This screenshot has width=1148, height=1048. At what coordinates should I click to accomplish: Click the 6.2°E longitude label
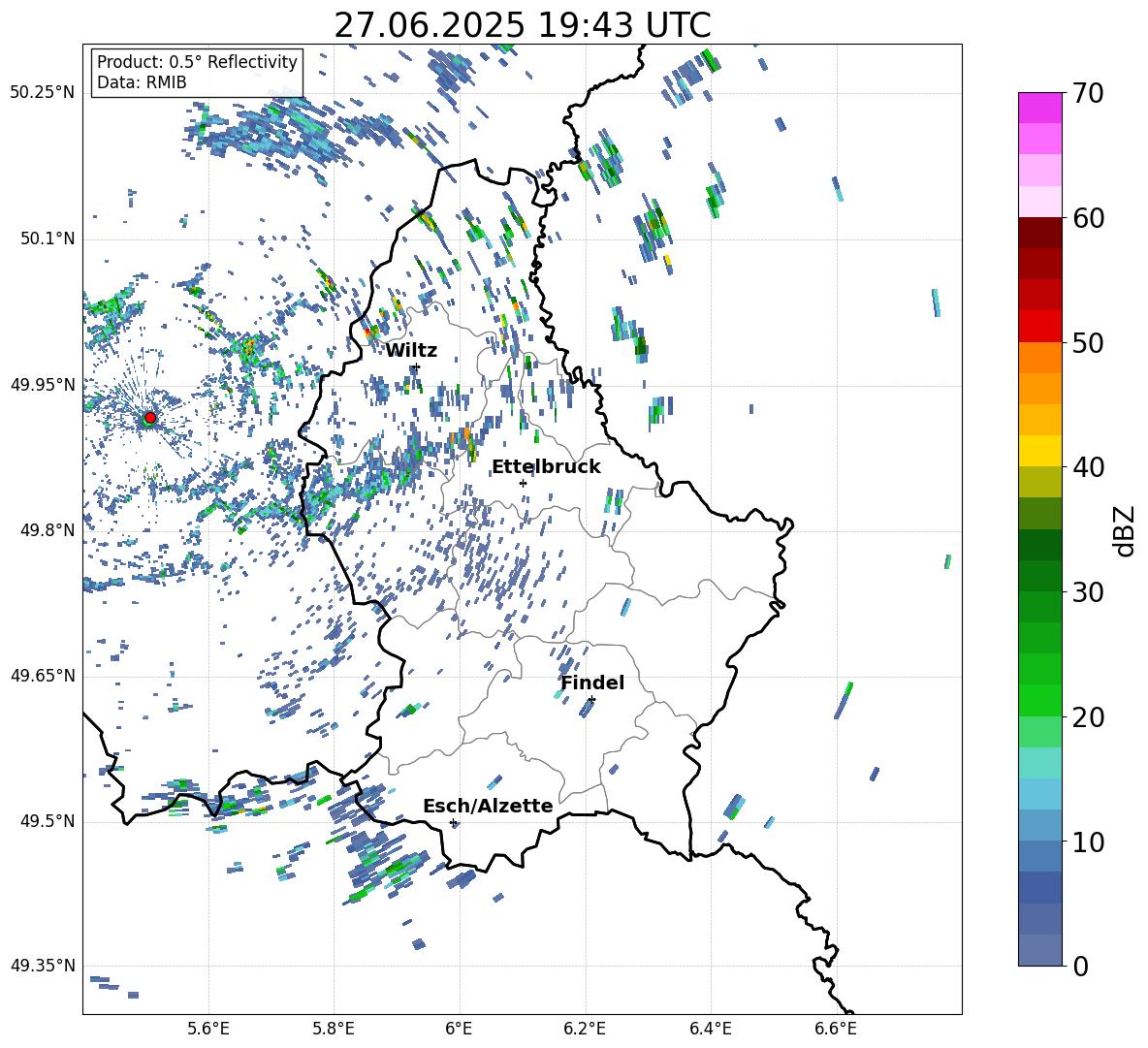tap(585, 1029)
